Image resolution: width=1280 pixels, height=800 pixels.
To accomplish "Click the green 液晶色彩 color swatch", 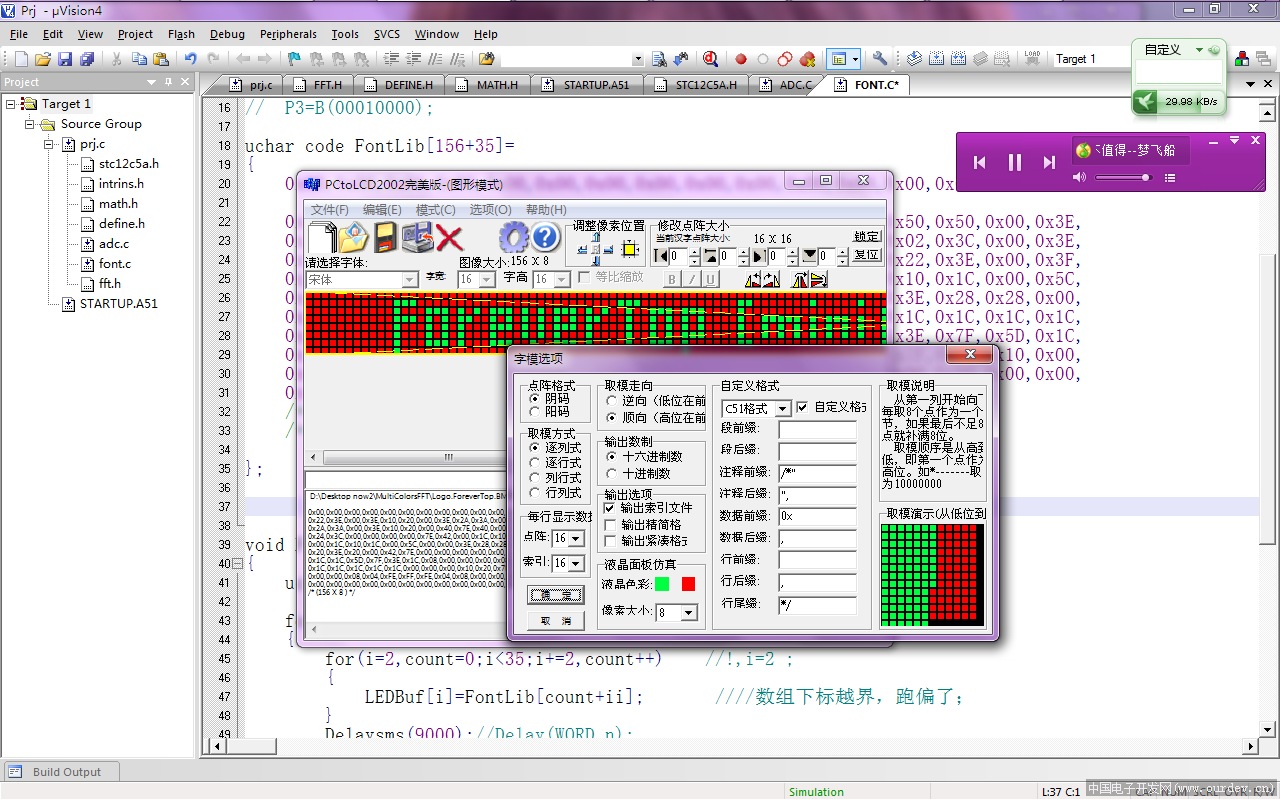I will coord(662,584).
